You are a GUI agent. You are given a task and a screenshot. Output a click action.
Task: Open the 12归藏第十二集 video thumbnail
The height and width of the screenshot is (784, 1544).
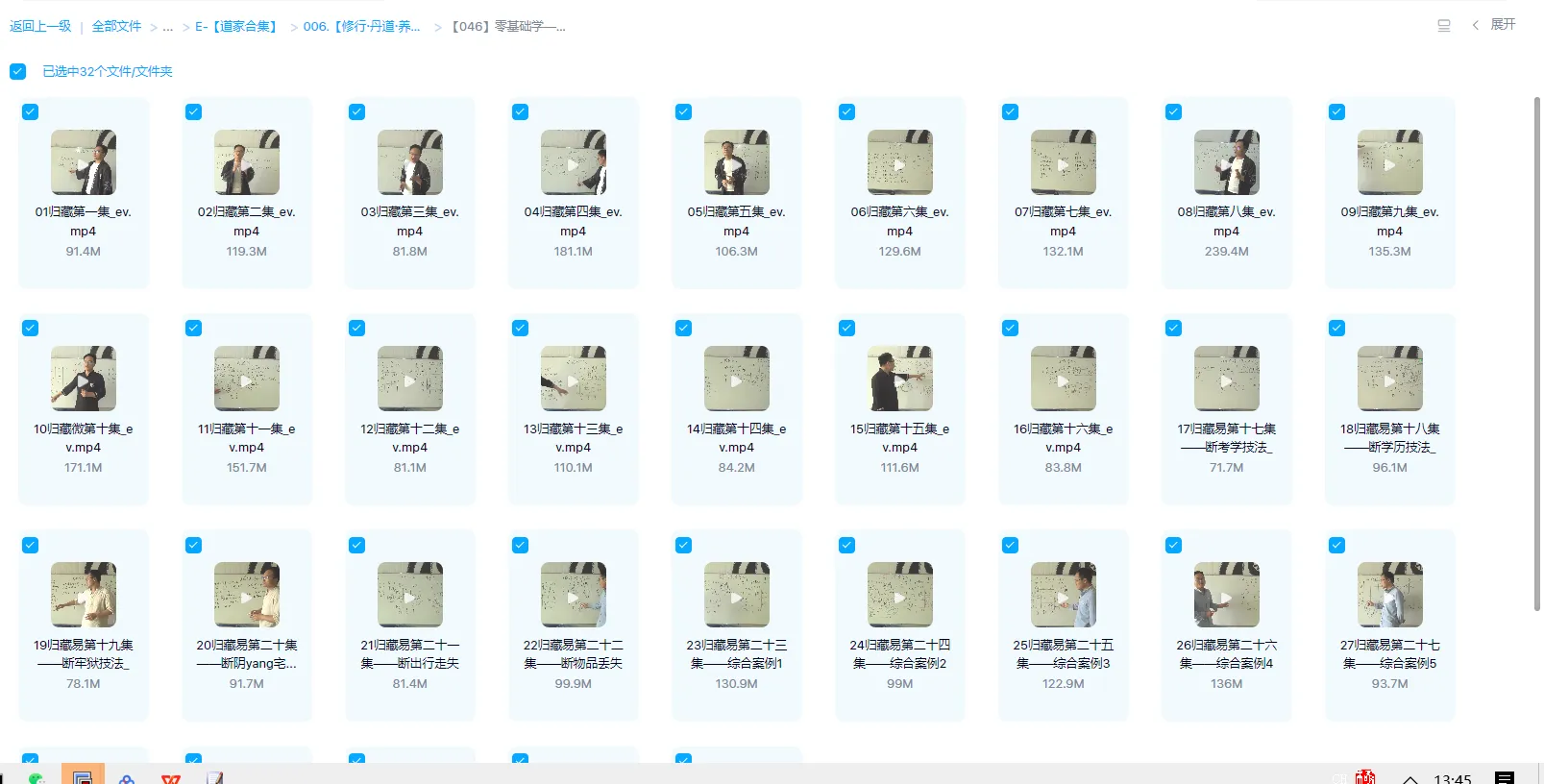point(410,379)
